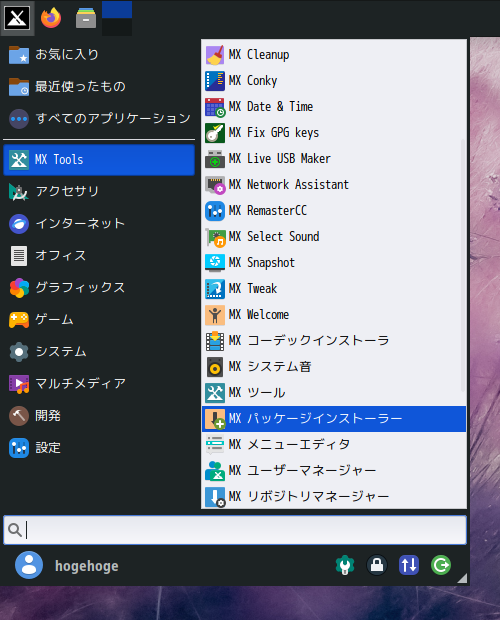Click the MX logo menu button
The height and width of the screenshot is (620, 500).
17,18
